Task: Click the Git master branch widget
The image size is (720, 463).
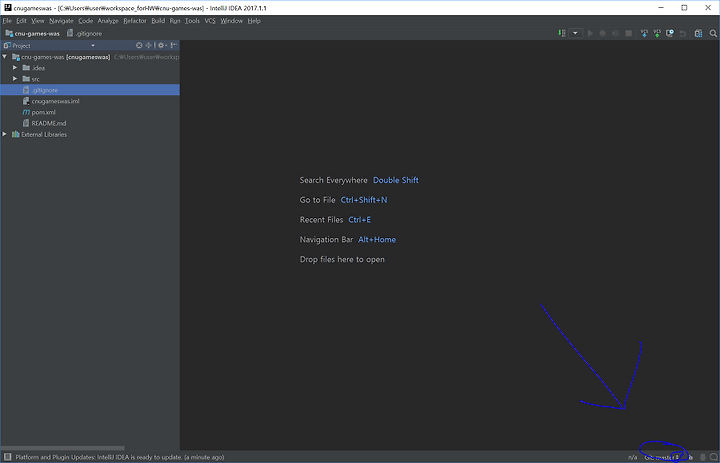Action: coord(662,457)
